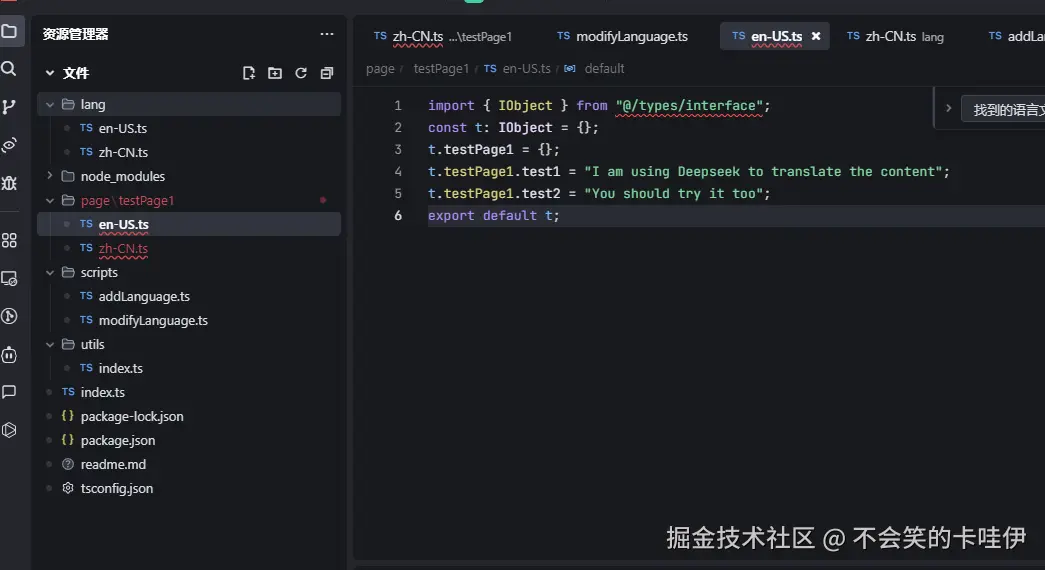1045x570 pixels.
Task: Open the hexagon icon at bottom of activity bar
Action: point(9,430)
